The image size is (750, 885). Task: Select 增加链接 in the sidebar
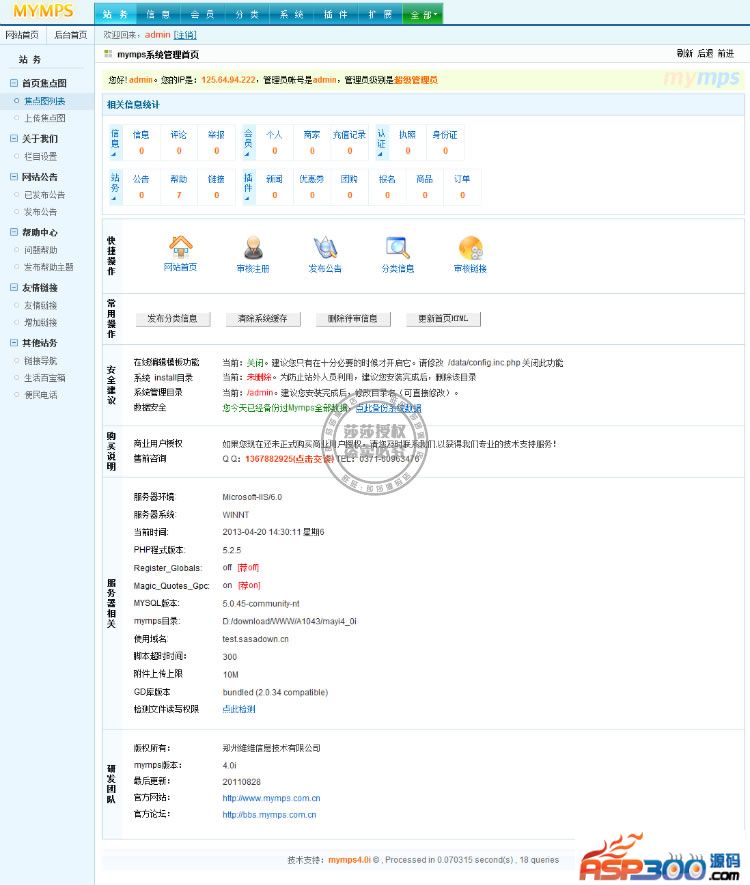(41, 322)
